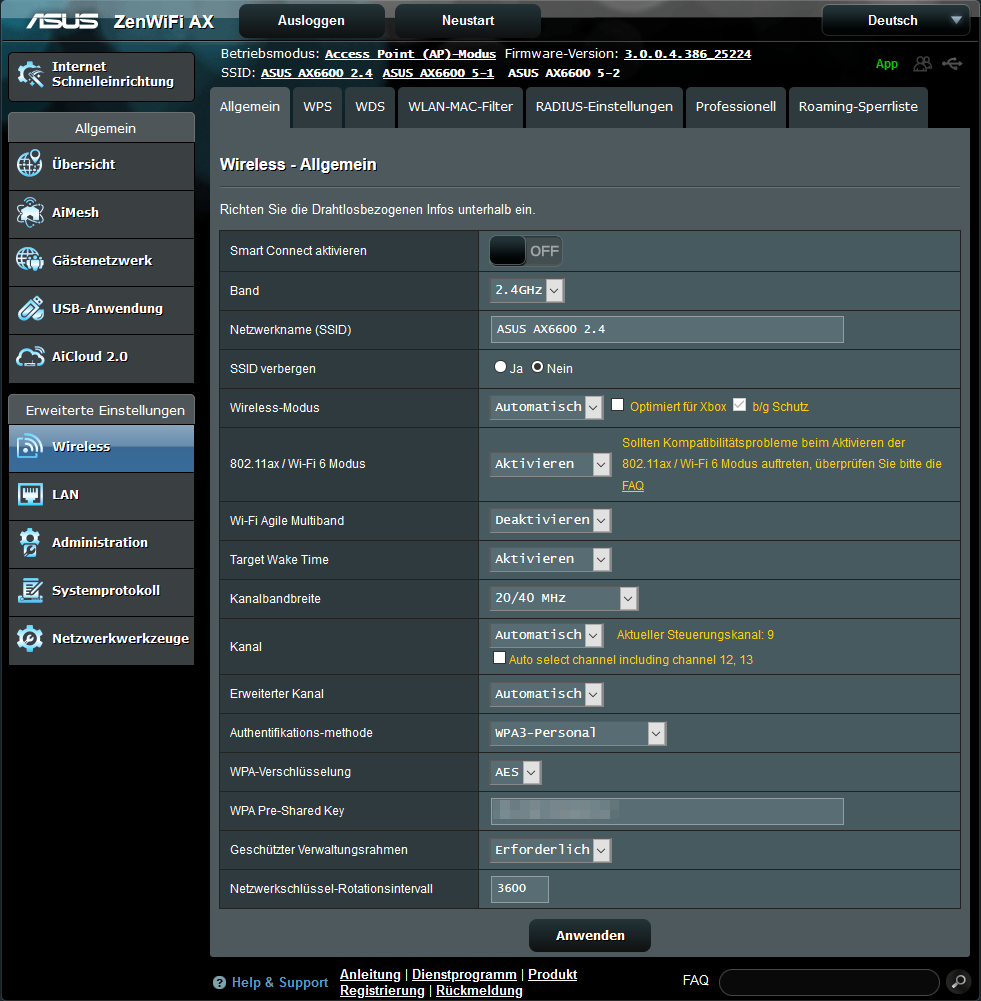This screenshot has height=1001, width=981.
Task: Open the Band dropdown showing 2.4GHz
Action: (527, 290)
